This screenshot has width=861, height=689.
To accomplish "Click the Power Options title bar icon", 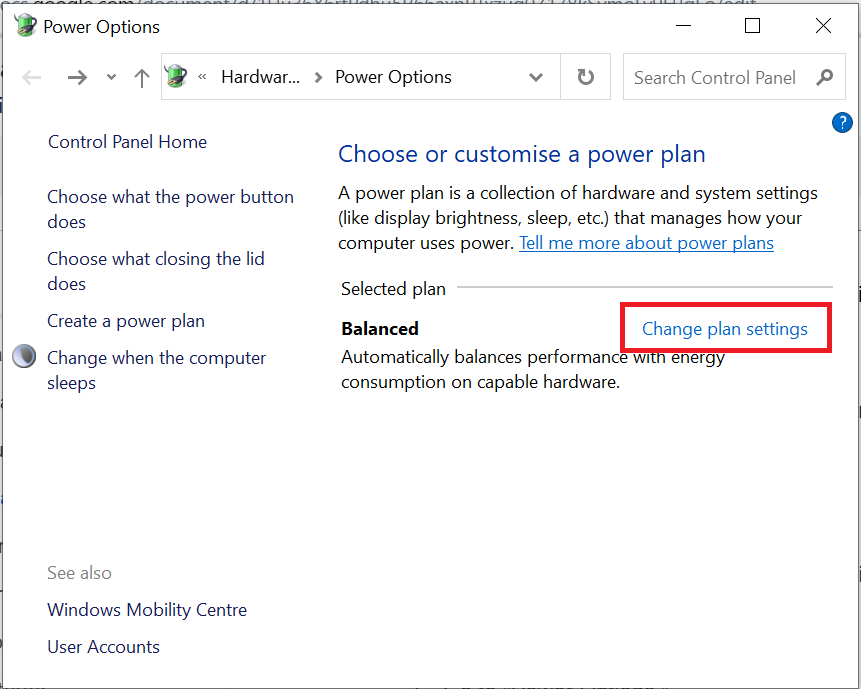I will (x=25, y=26).
